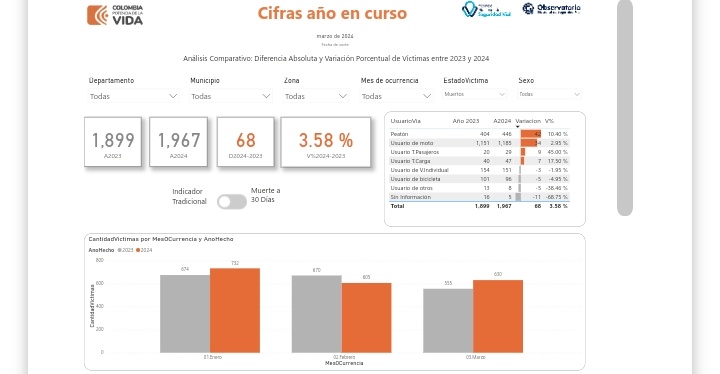Click the orange variation bar in Peatón row

click(x=531, y=134)
